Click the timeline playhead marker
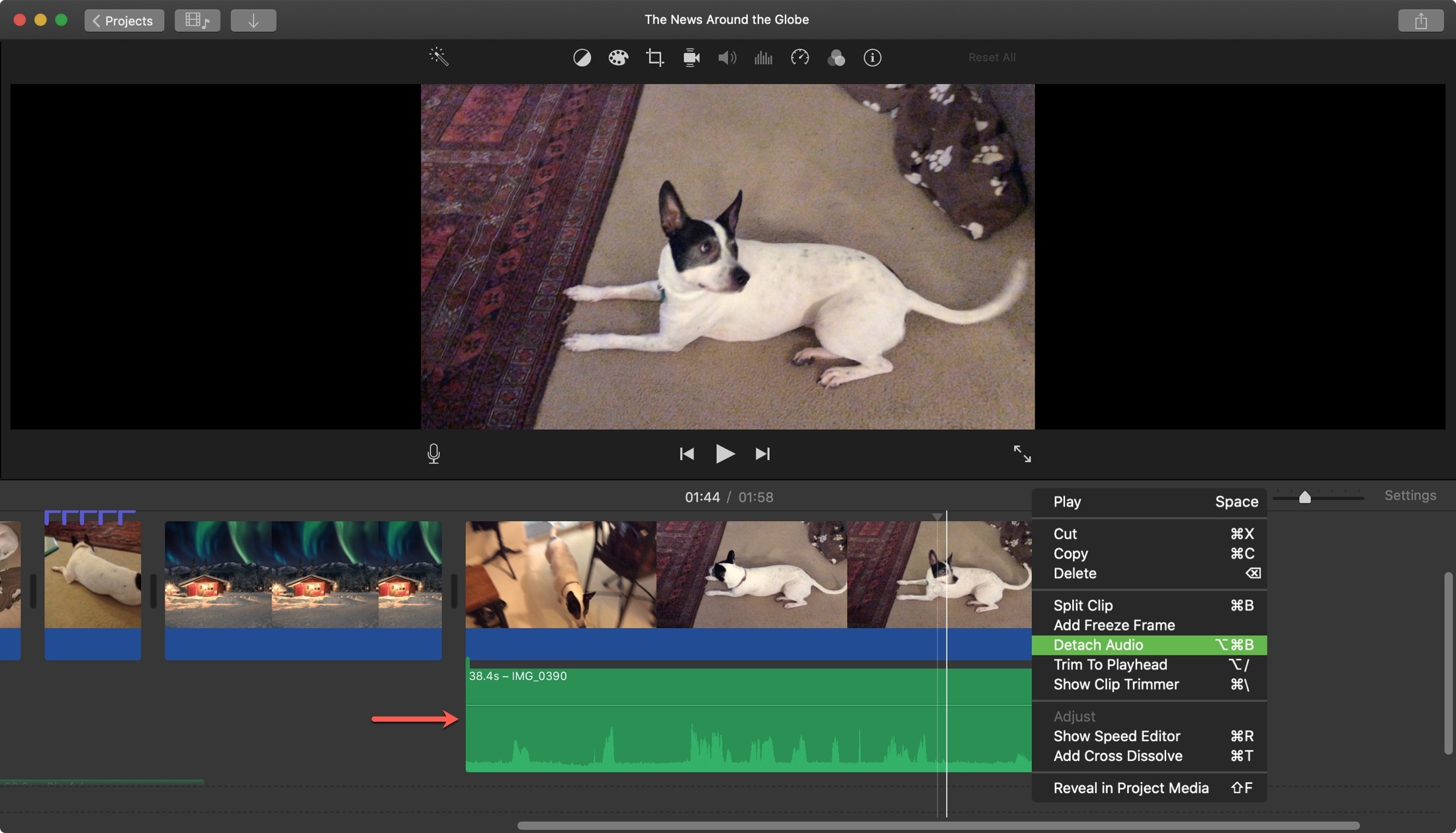The width and height of the screenshot is (1456, 833). (x=938, y=516)
